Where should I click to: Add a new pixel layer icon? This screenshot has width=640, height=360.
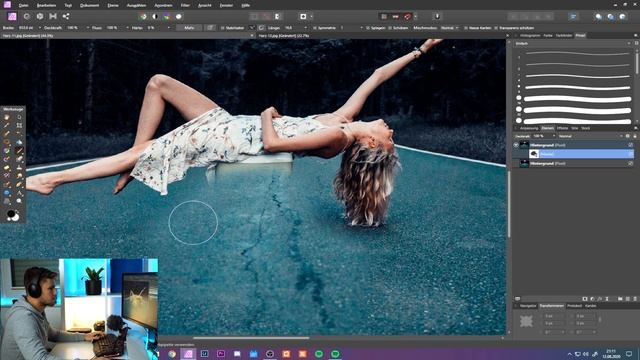628,299
